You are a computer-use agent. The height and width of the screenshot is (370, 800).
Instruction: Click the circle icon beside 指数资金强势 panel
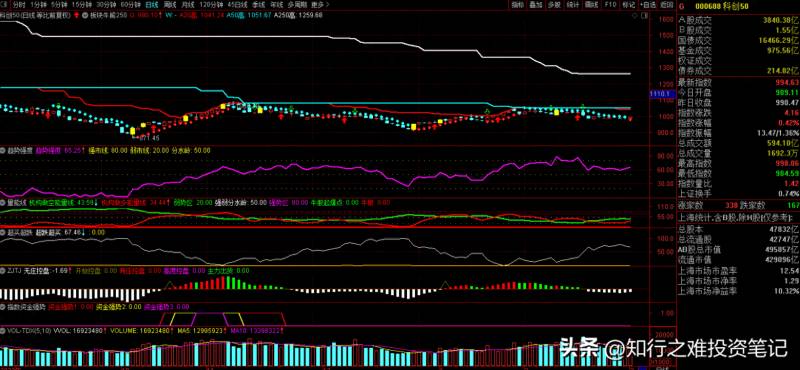click(3, 307)
